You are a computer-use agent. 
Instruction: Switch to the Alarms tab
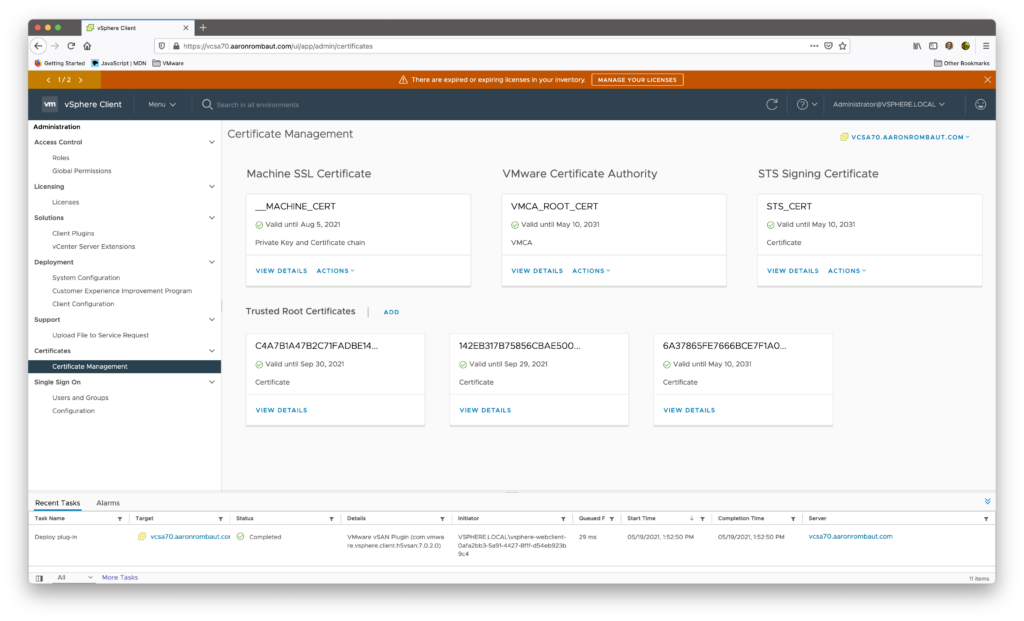coord(107,503)
